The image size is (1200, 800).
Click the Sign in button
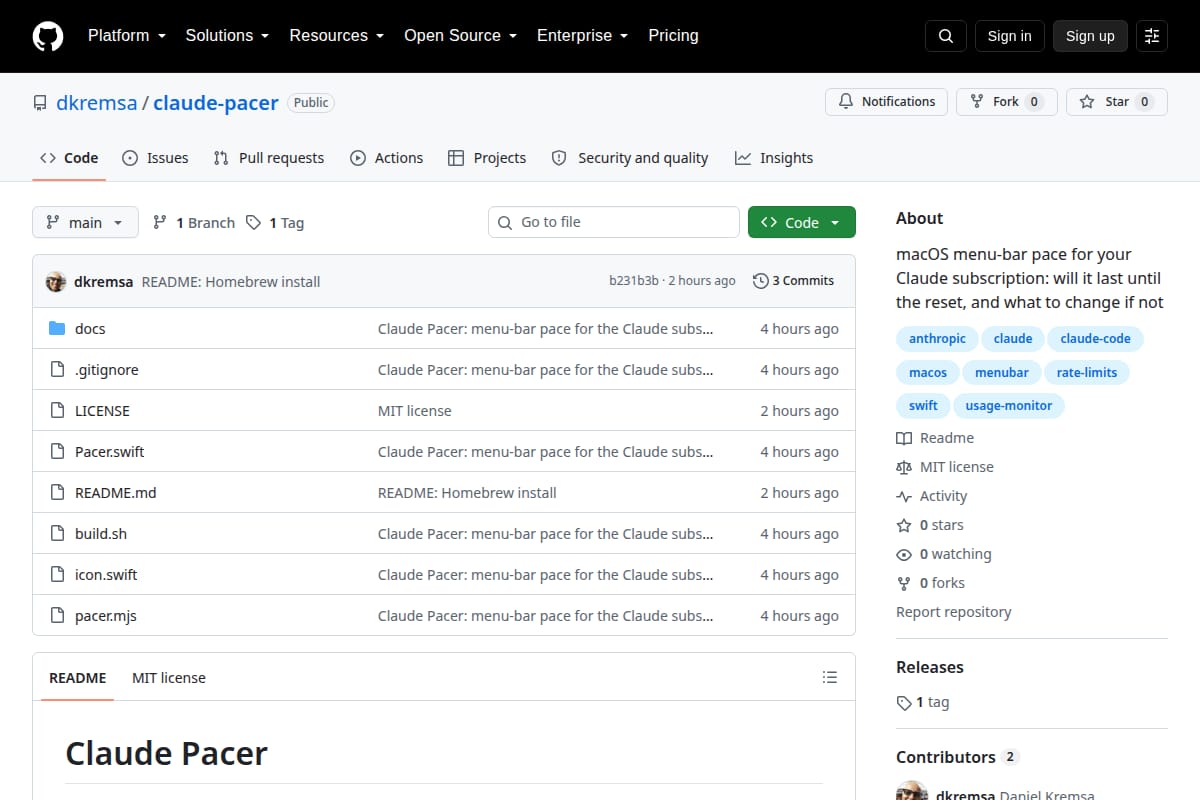click(x=1009, y=36)
